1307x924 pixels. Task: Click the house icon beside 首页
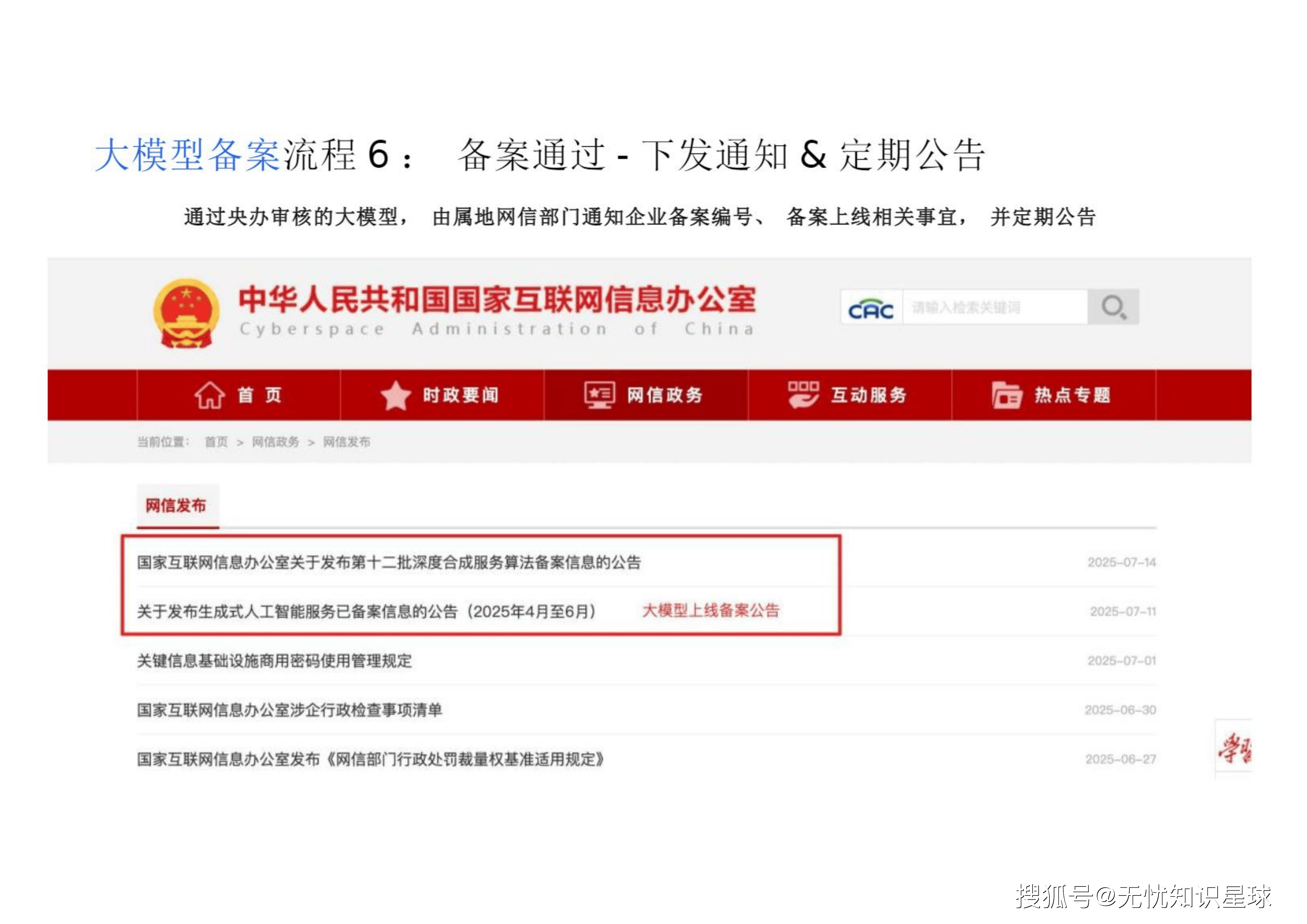pos(210,395)
